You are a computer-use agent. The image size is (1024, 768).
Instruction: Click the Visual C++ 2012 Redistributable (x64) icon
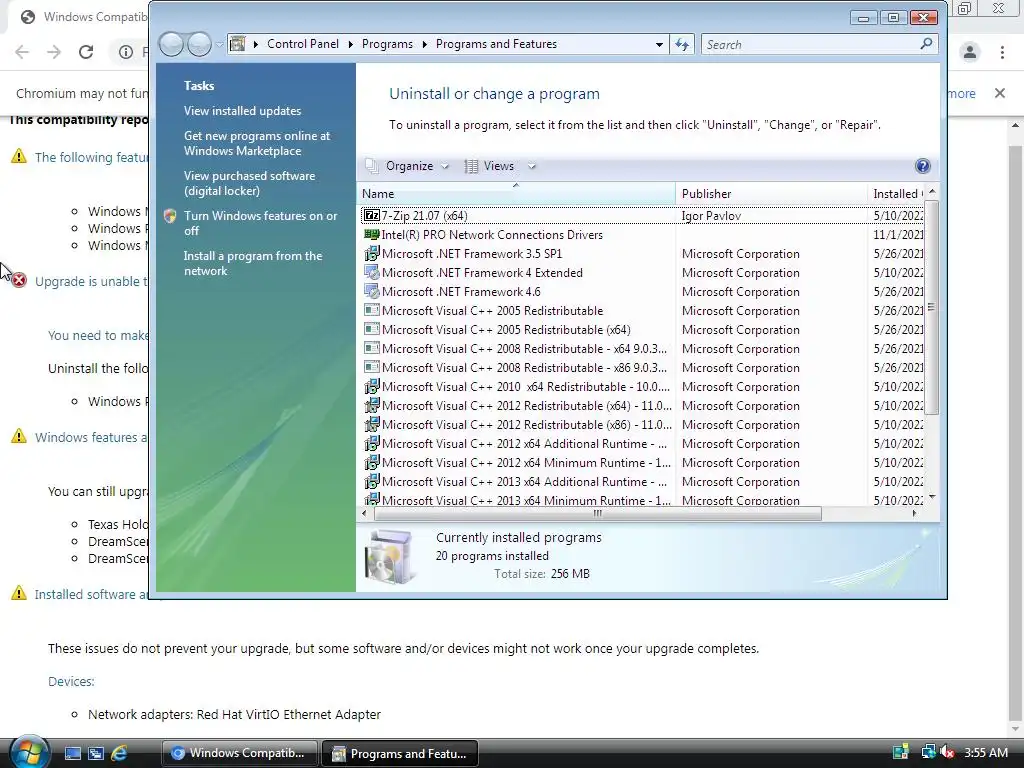pyautogui.click(x=372, y=405)
